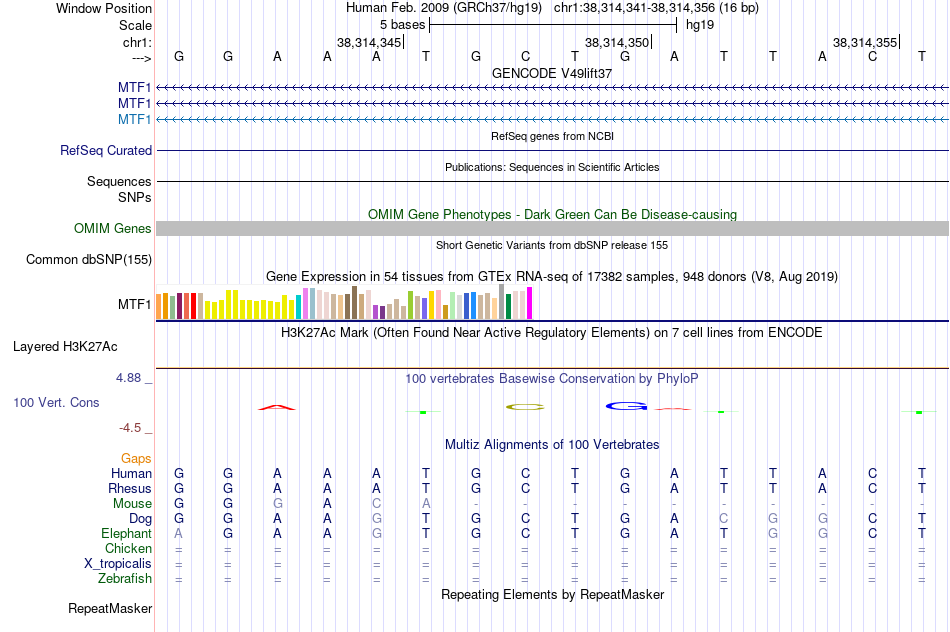This screenshot has width=950, height=632.
Task: Open 'Repeating Elements by RepeatMasker' title
Action: [x=552, y=595]
